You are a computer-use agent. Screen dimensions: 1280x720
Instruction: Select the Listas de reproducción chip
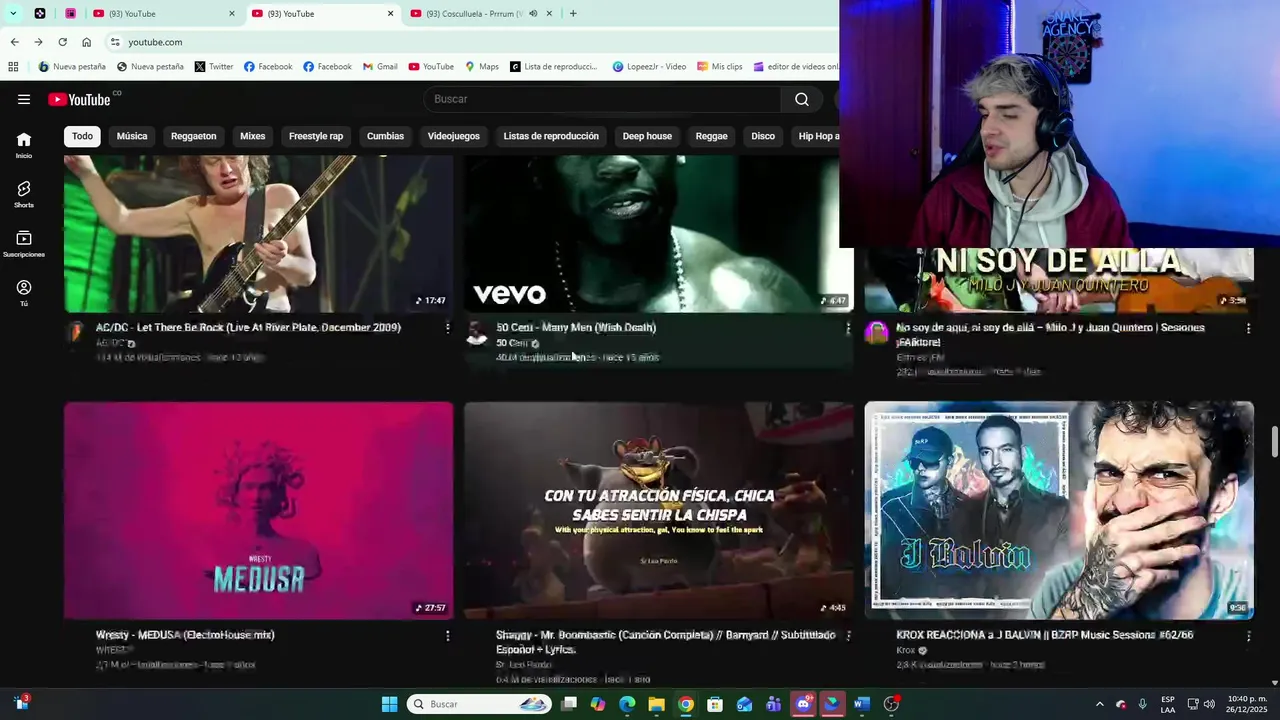[x=551, y=136]
